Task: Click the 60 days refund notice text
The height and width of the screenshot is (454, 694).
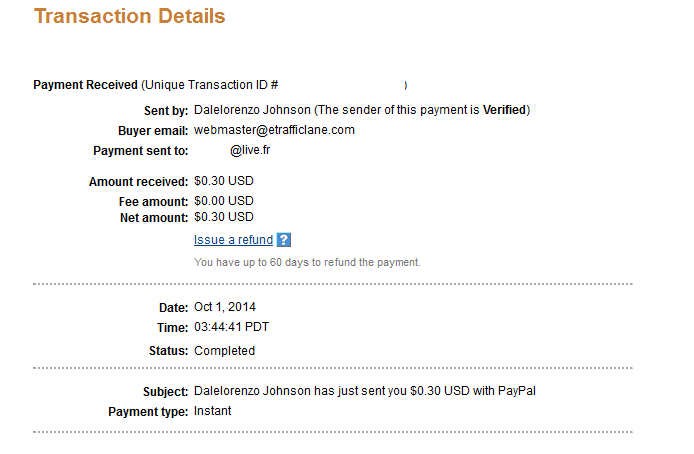Action: (307, 262)
